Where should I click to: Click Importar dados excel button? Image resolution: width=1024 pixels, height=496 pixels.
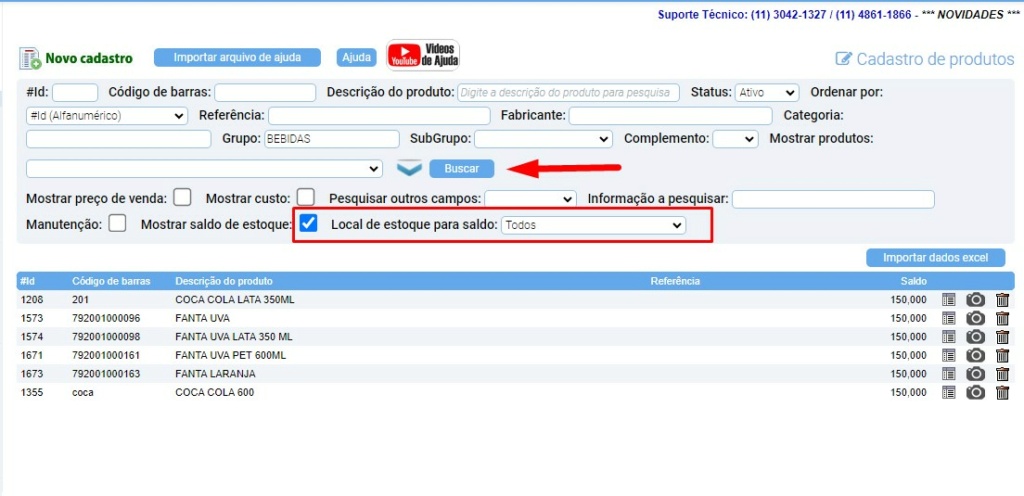click(x=935, y=258)
